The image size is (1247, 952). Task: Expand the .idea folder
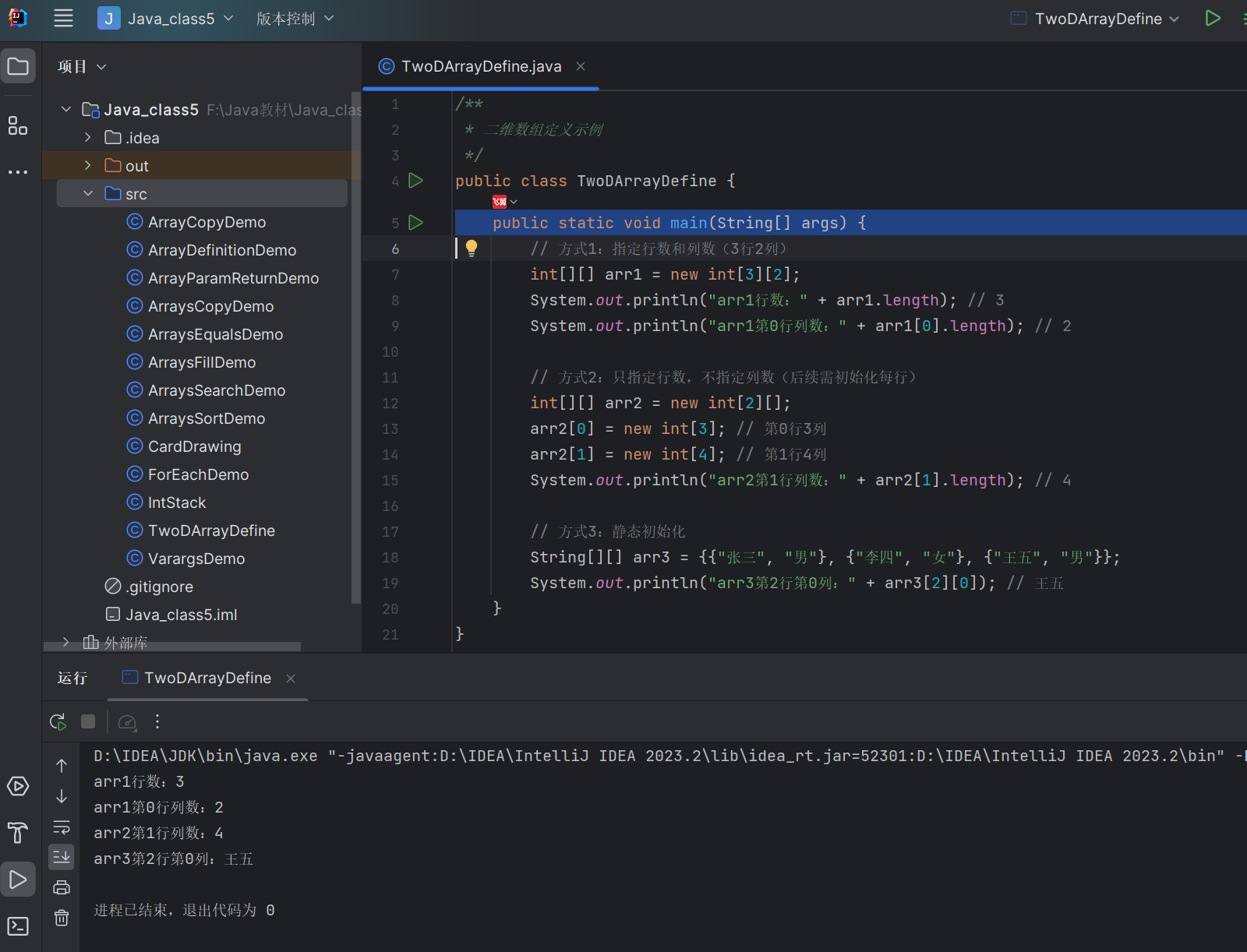click(x=88, y=138)
